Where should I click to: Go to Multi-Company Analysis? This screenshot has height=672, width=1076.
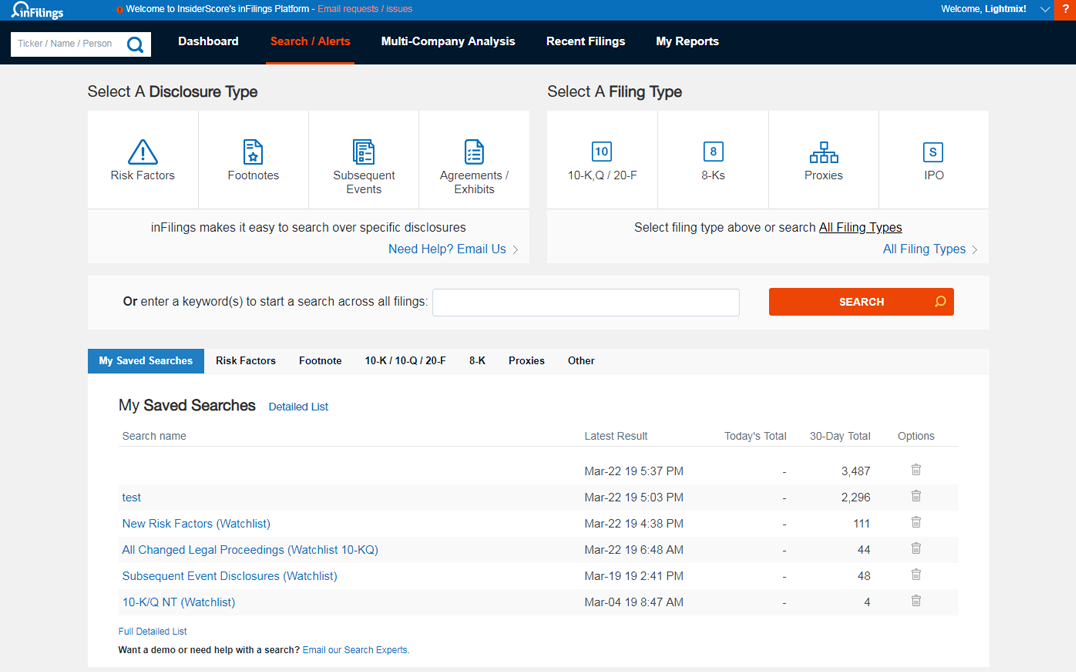click(x=448, y=41)
